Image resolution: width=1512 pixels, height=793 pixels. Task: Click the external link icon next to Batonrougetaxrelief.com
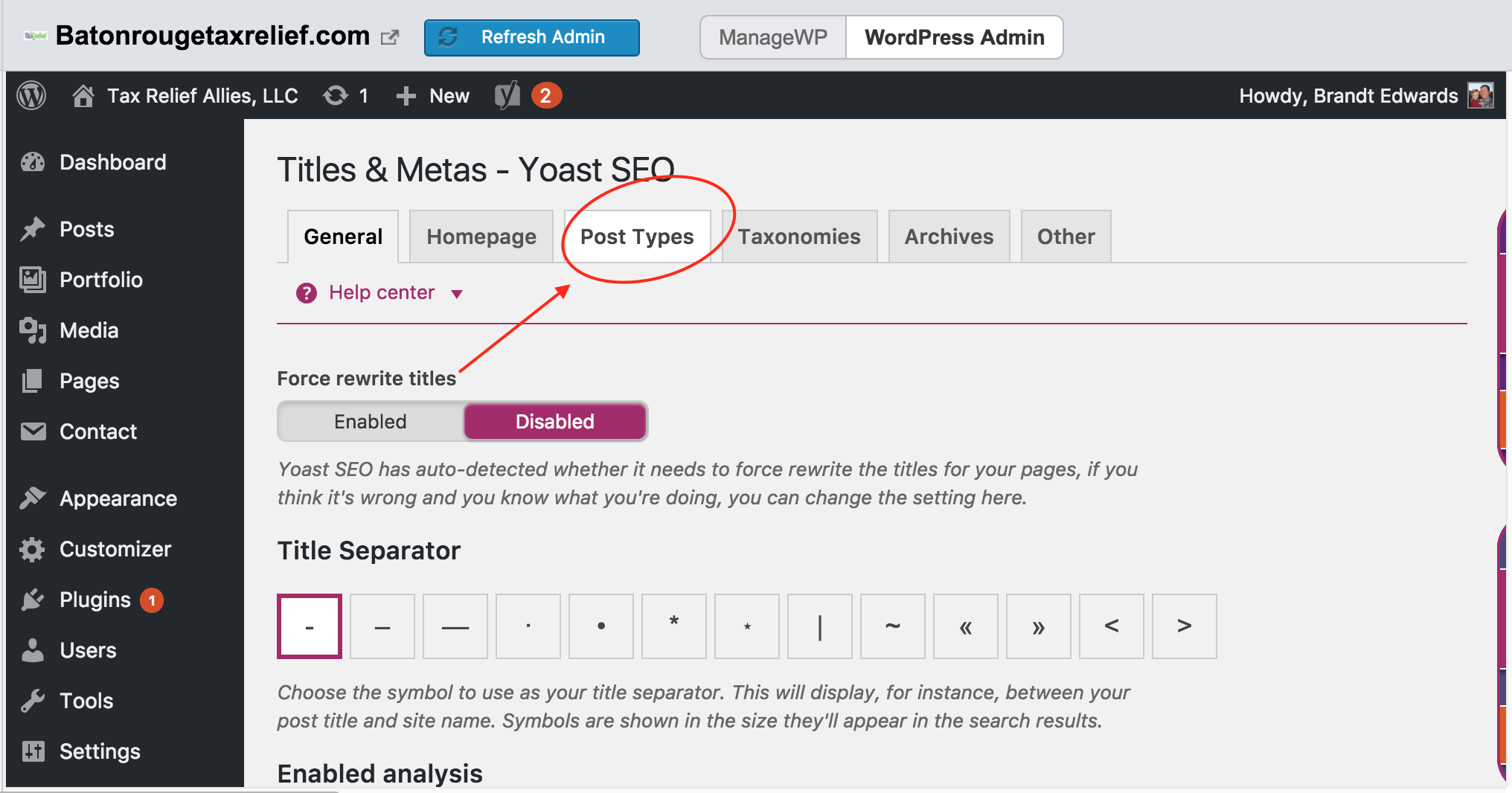[x=390, y=37]
